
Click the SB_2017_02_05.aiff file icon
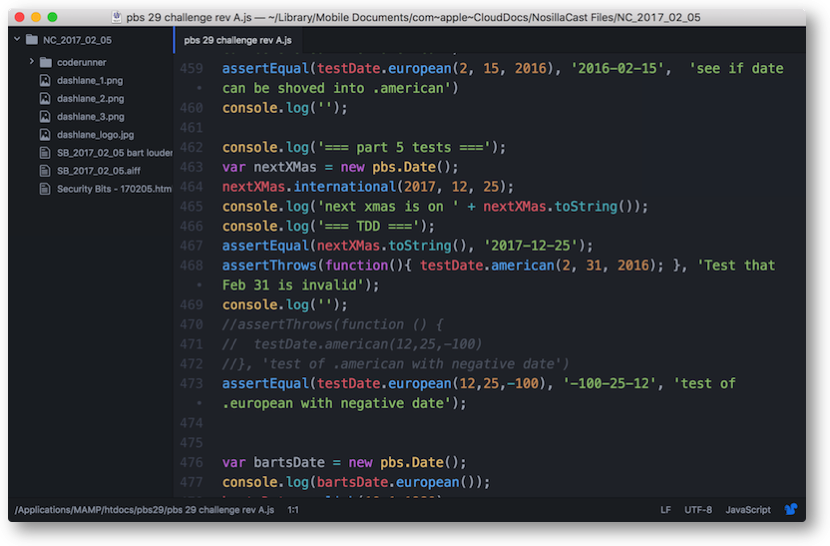pyautogui.click(x=45, y=170)
